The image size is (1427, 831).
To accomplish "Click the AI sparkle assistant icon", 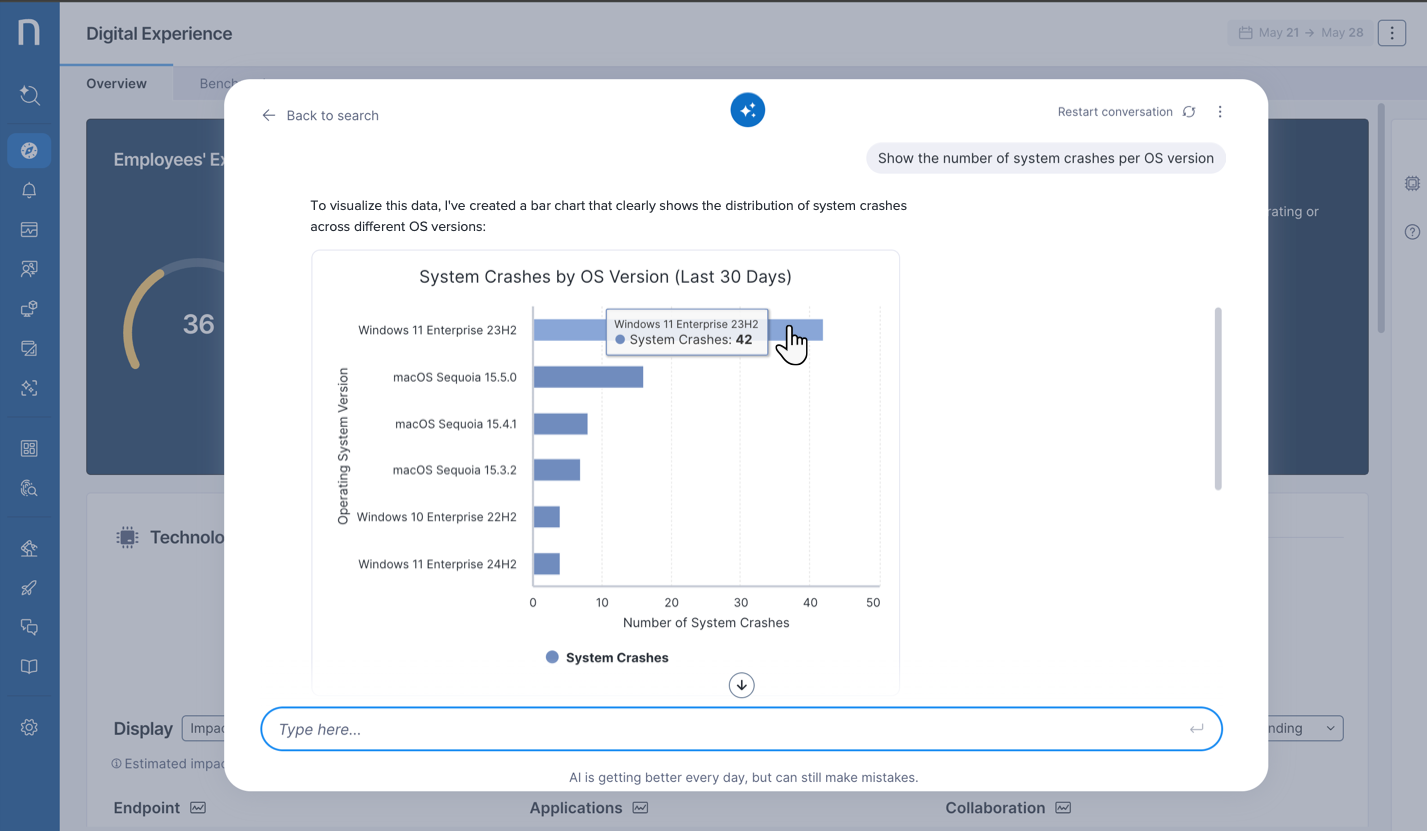I will tap(747, 110).
